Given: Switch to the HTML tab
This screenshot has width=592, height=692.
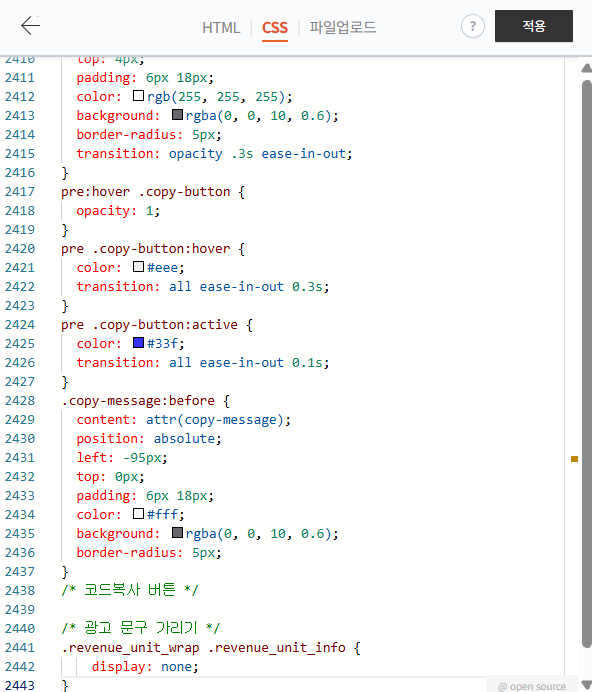Looking at the screenshot, I should point(221,28).
